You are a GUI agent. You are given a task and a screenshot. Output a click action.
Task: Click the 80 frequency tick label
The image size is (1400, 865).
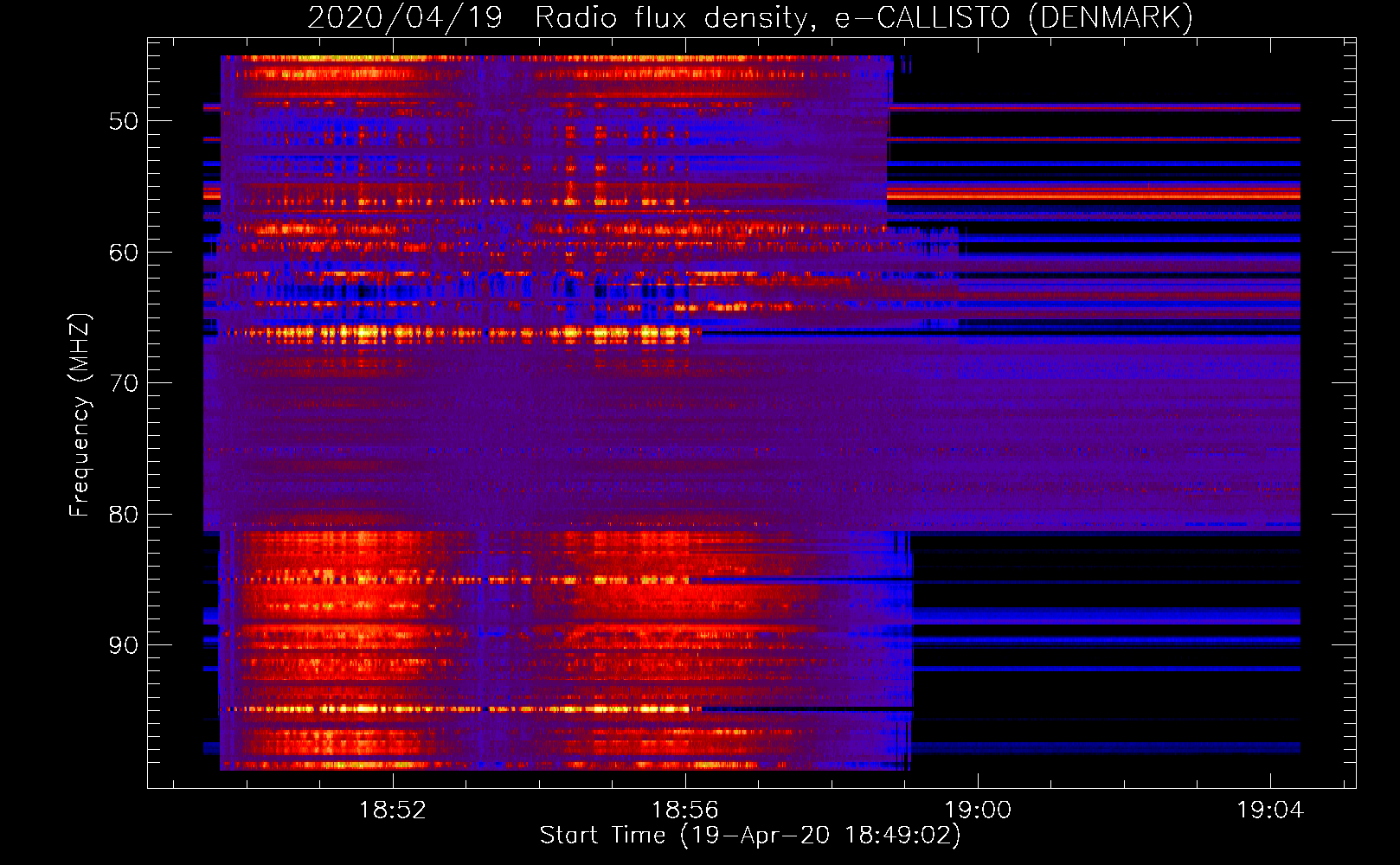coord(124,515)
